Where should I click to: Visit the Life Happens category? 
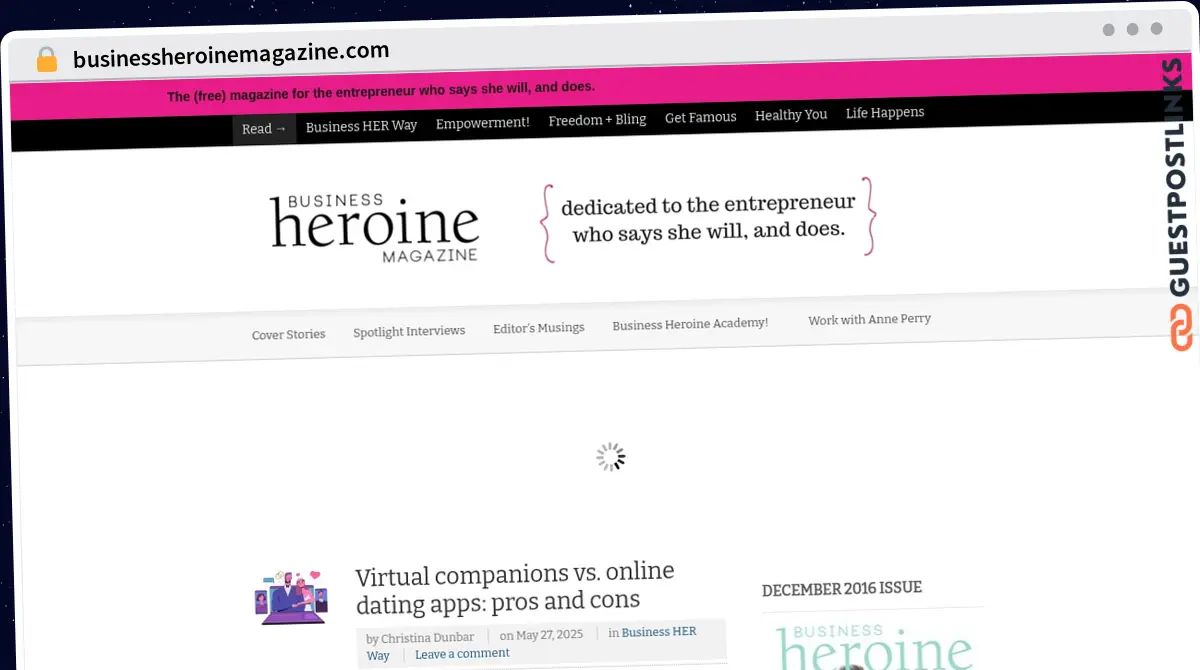click(x=885, y=112)
